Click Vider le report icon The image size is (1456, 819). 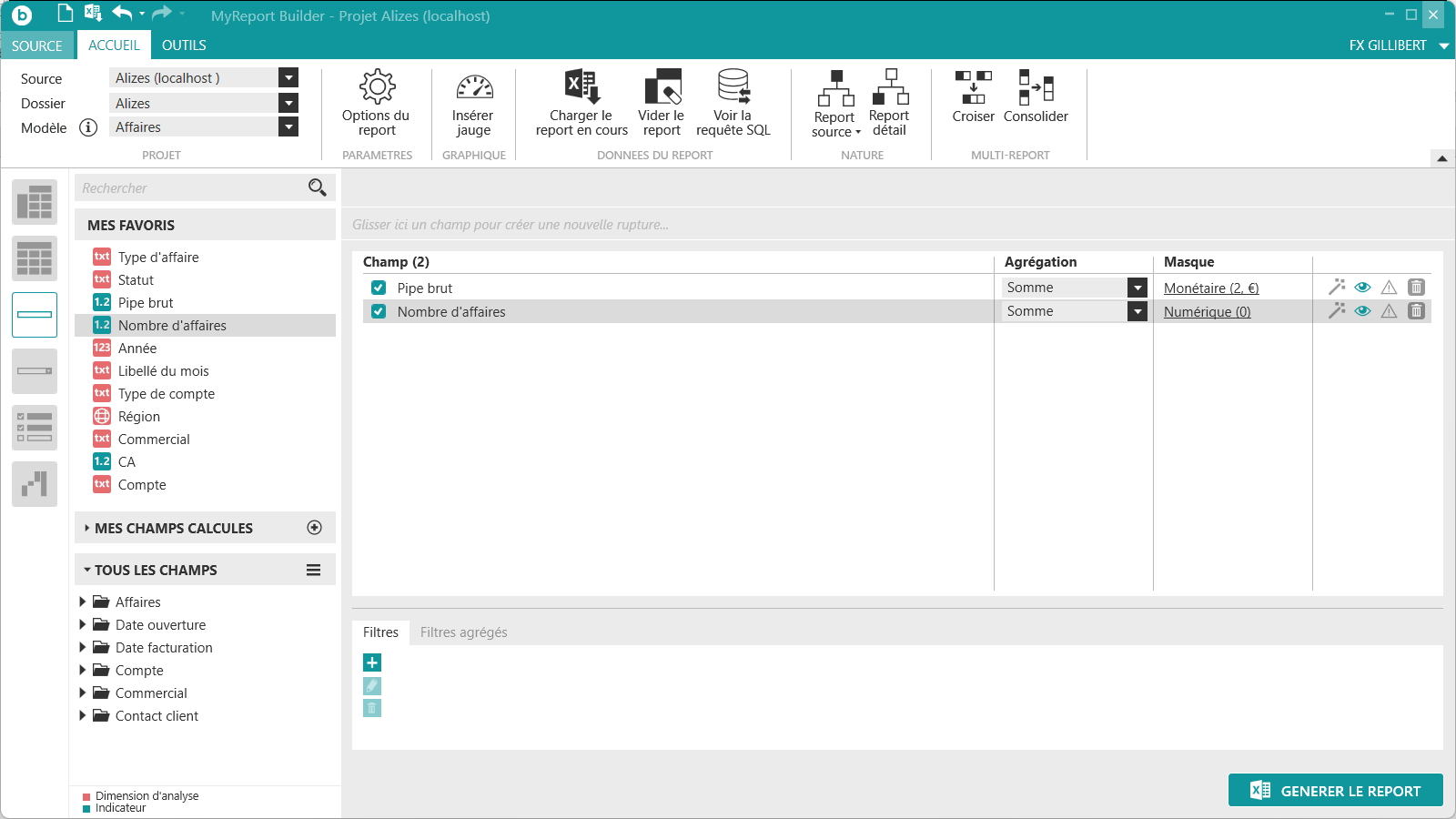point(662,87)
